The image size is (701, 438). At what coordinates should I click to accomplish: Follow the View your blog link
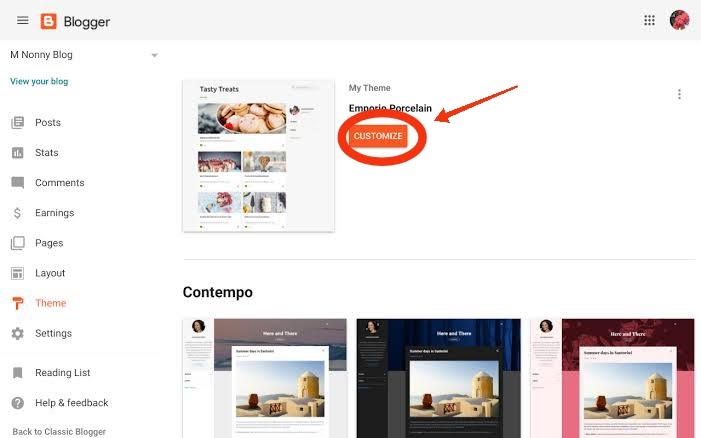click(39, 81)
